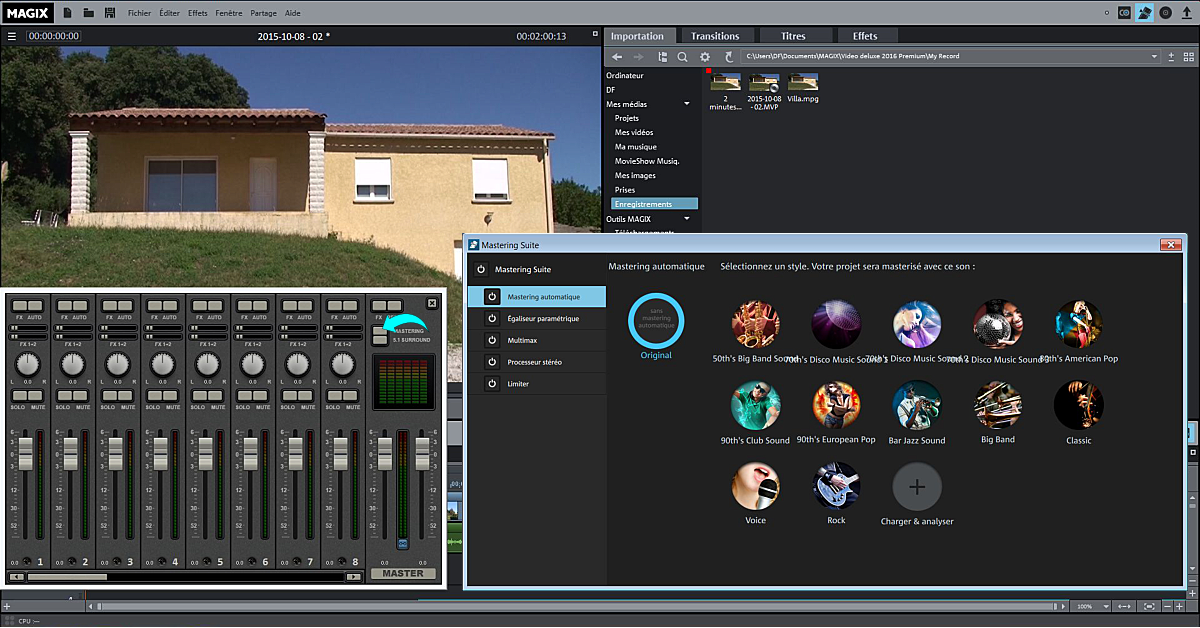Viewport: 1200px width, 628px height.
Task: Pick the Bar Jazz Sound preset
Action: 917,406
